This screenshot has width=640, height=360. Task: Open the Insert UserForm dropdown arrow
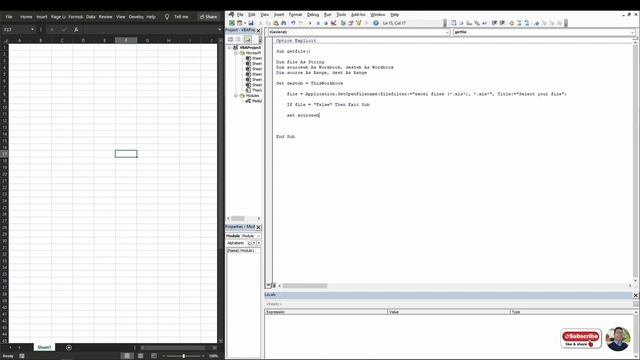pos(245,23)
